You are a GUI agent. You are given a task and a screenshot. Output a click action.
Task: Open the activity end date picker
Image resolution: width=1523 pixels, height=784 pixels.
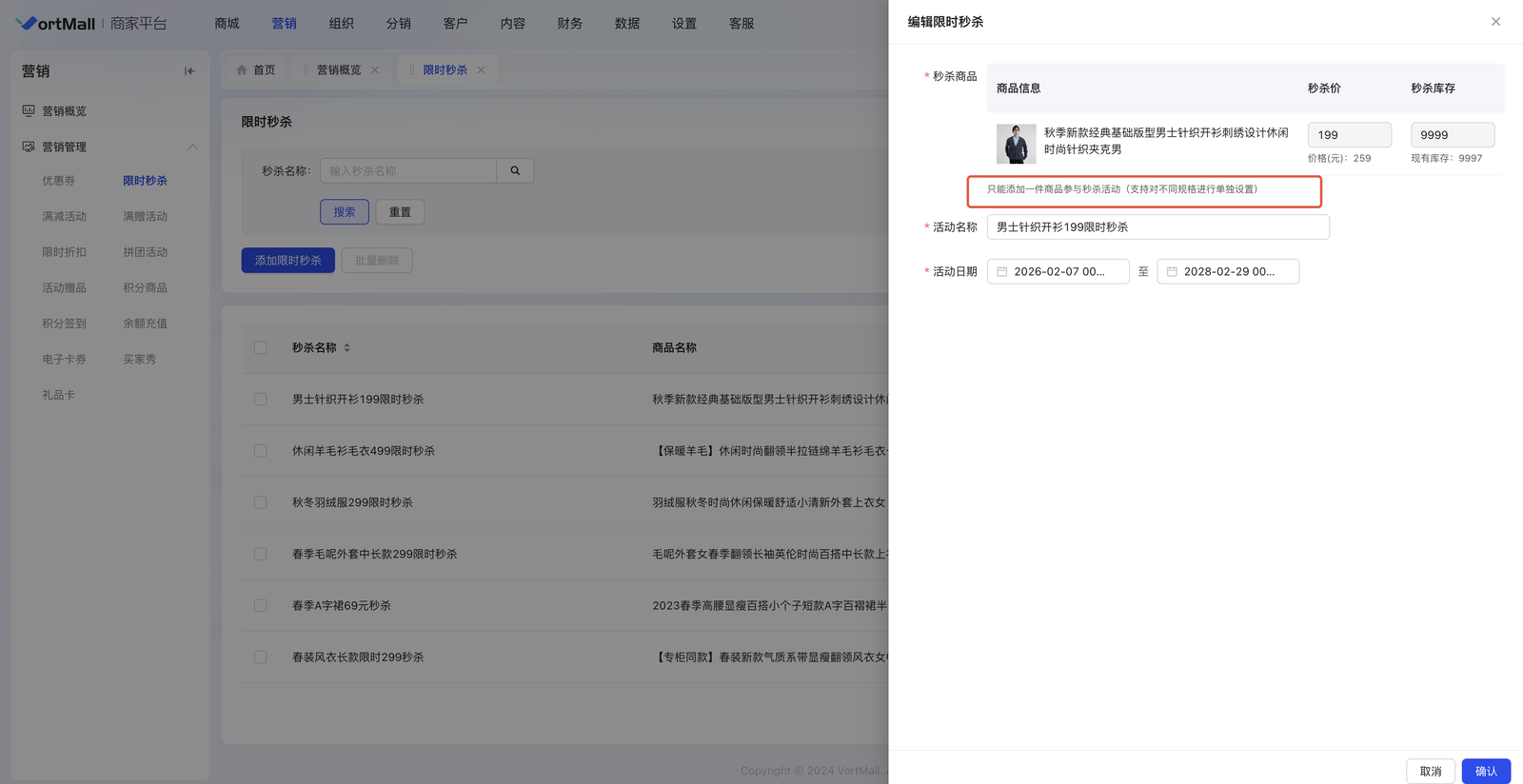[1228, 272]
